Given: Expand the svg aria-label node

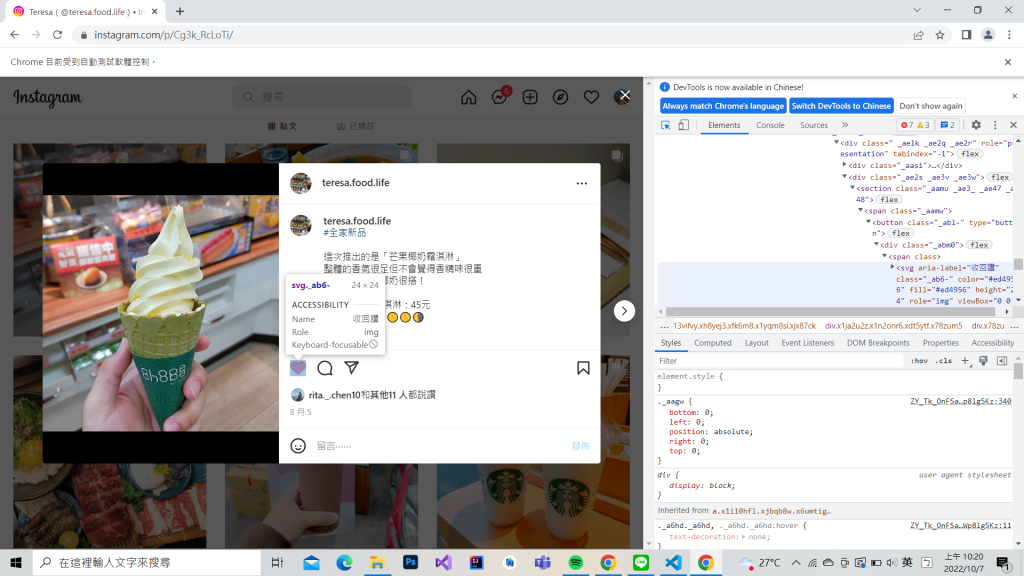Looking at the screenshot, I should point(893,268).
